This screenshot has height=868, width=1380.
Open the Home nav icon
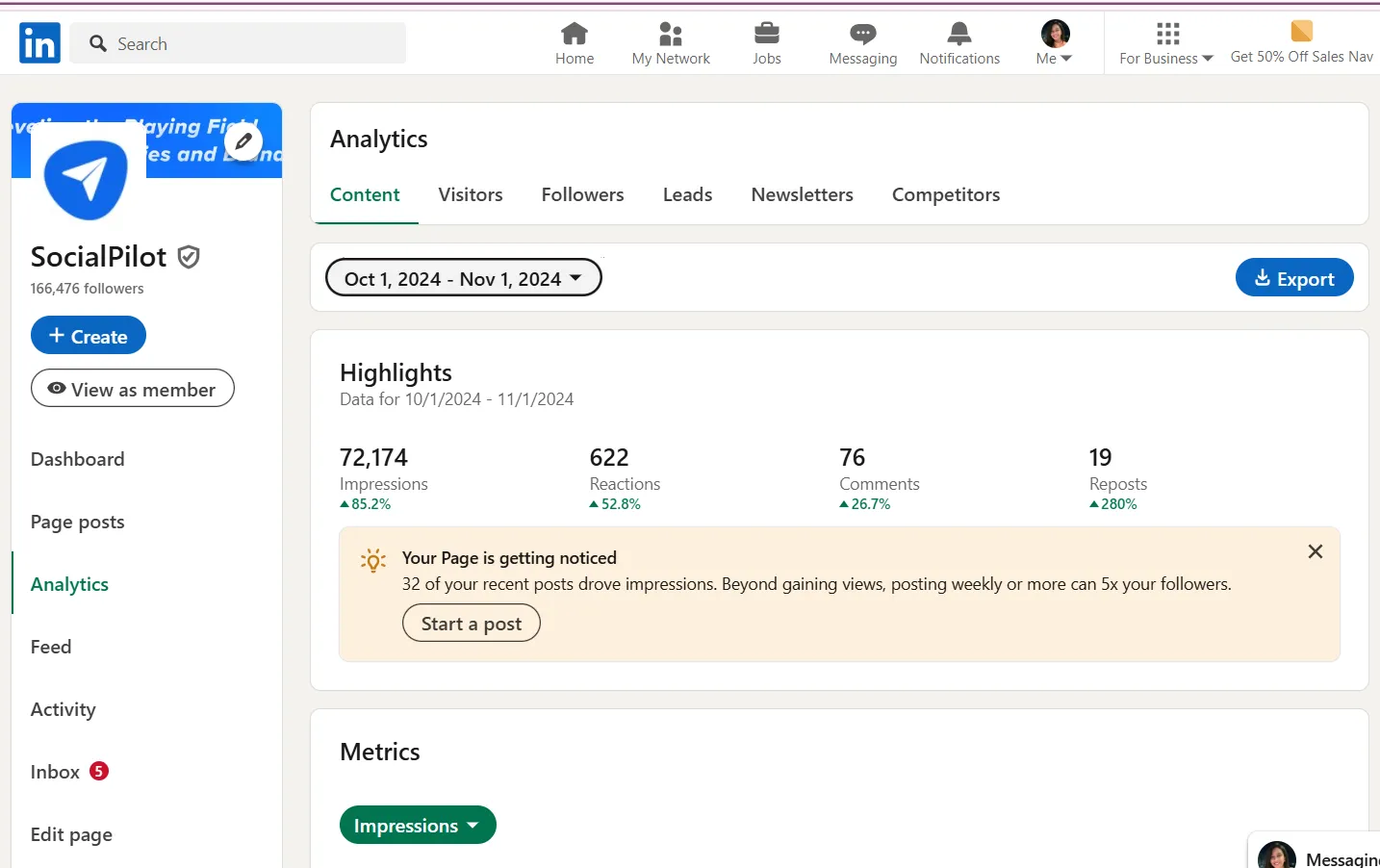pos(575,44)
